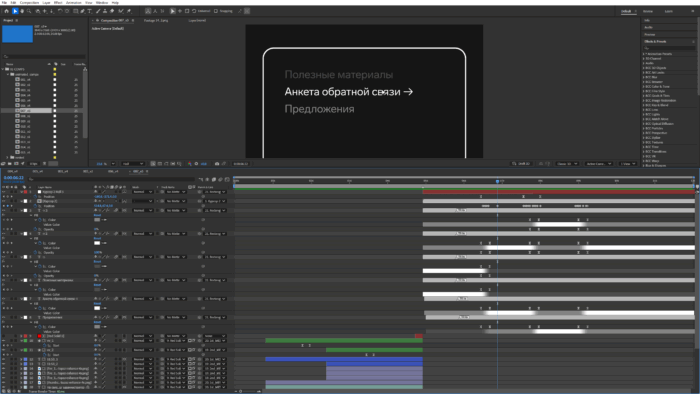Open the Footage 14_2.png viewer tab
Viewport: 700px width, 394px height.
pos(156,21)
